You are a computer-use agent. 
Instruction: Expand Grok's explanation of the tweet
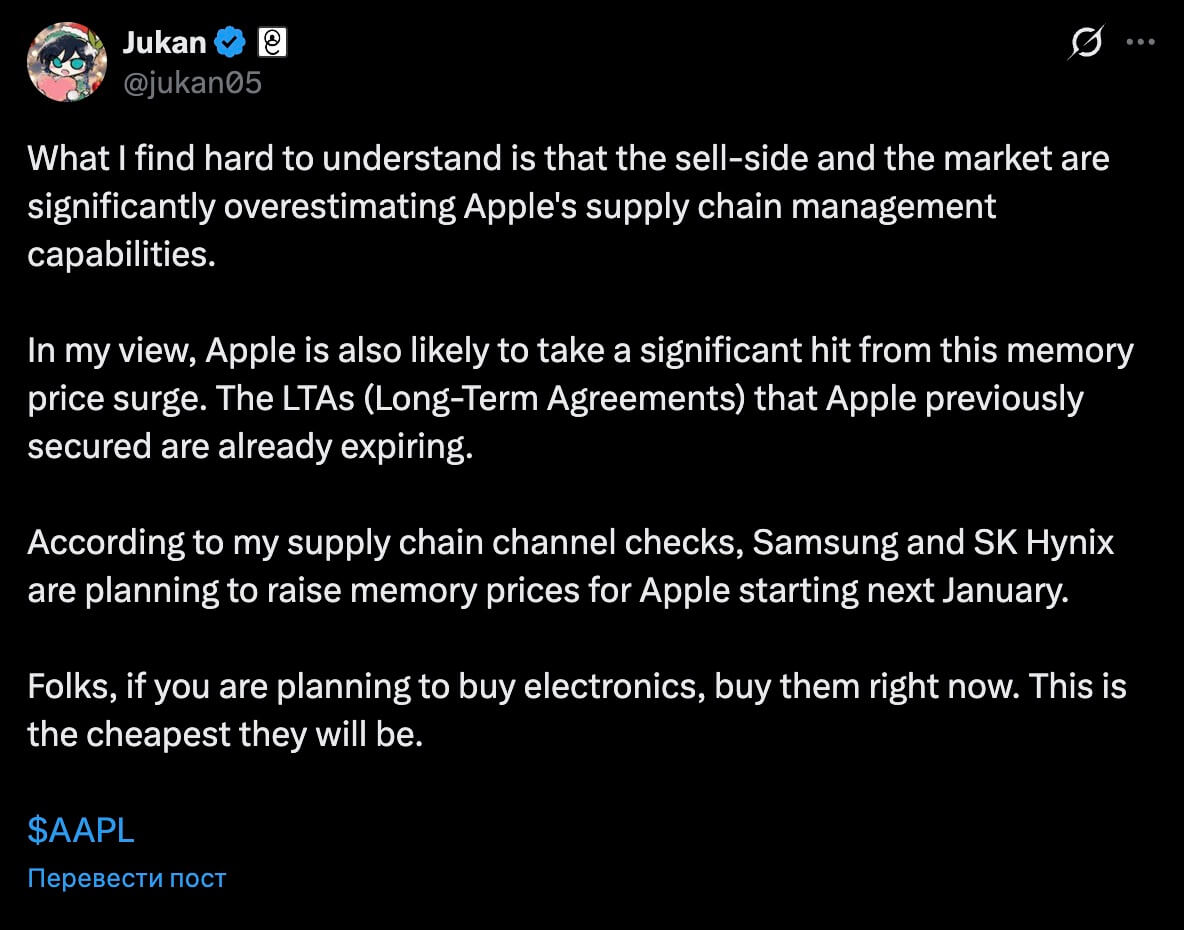click(1087, 42)
